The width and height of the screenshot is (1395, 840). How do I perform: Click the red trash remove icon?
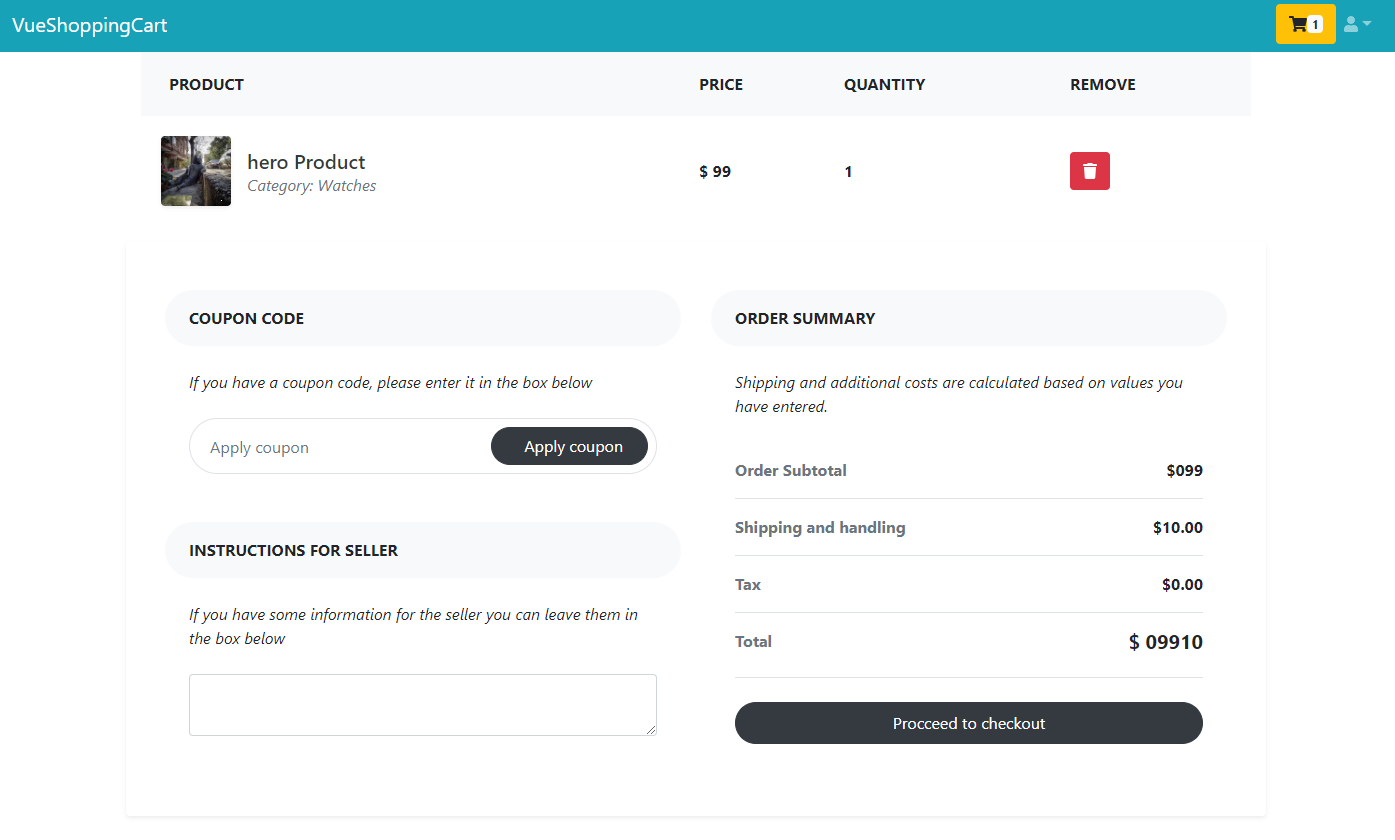[x=1089, y=171]
